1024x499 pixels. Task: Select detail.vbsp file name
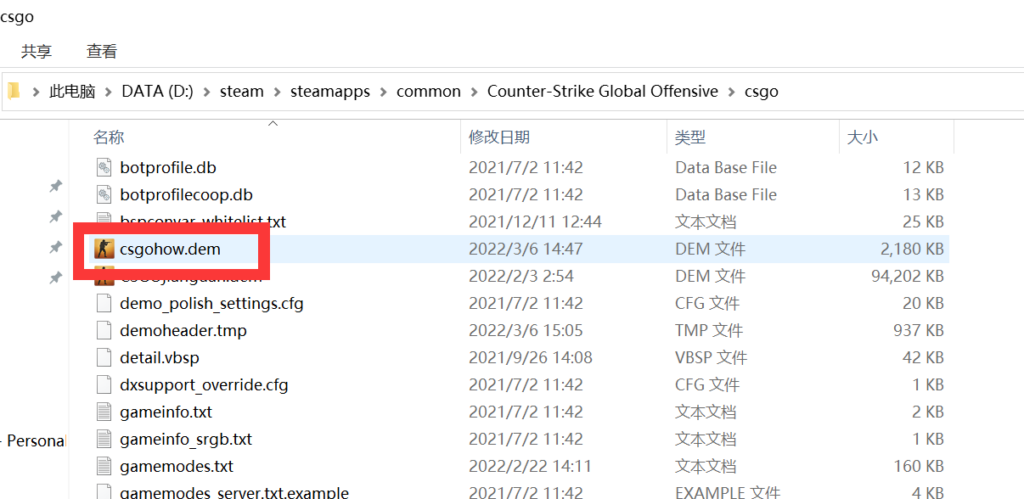[x=160, y=358]
